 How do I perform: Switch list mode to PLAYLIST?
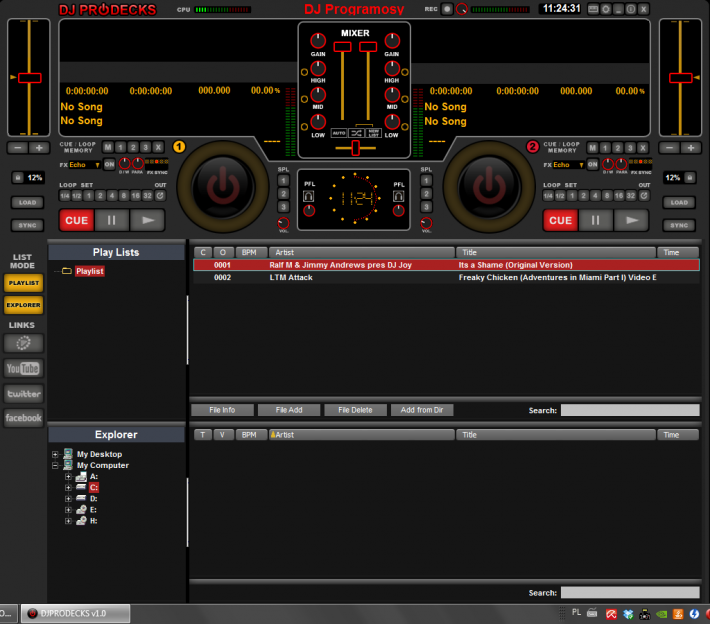point(24,283)
